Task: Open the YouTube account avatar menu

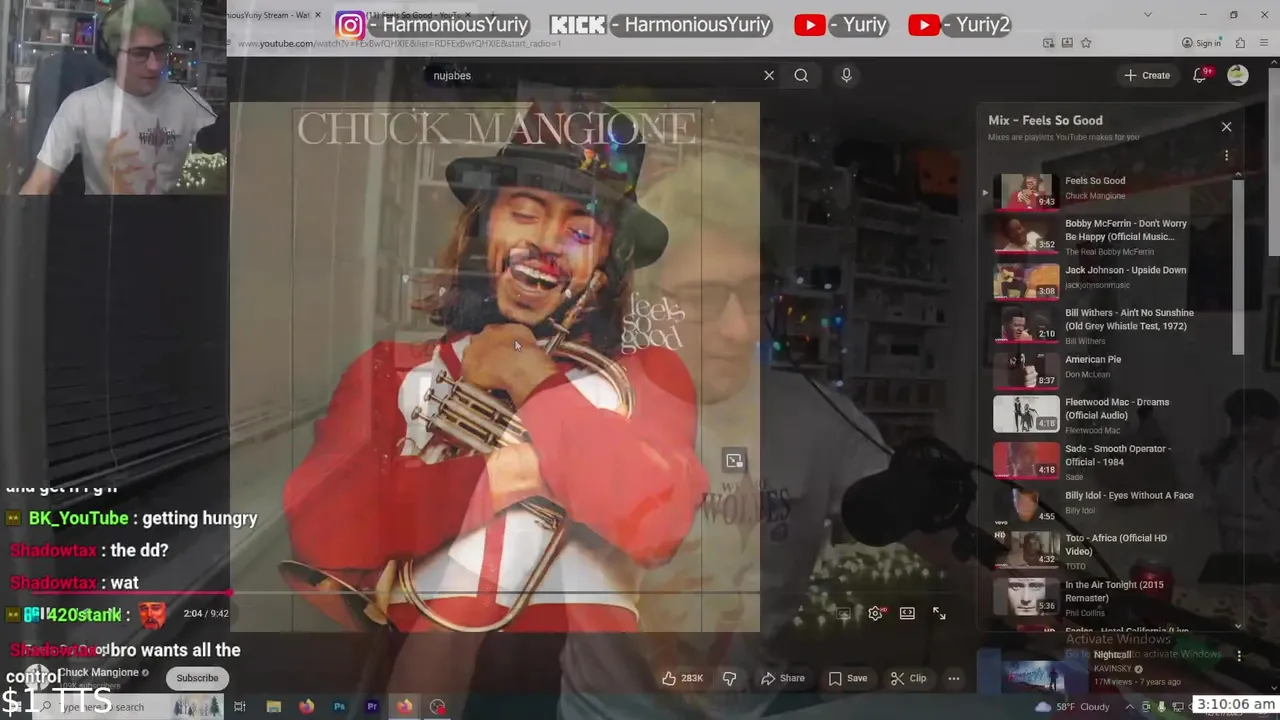Action: pos(1238,75)
